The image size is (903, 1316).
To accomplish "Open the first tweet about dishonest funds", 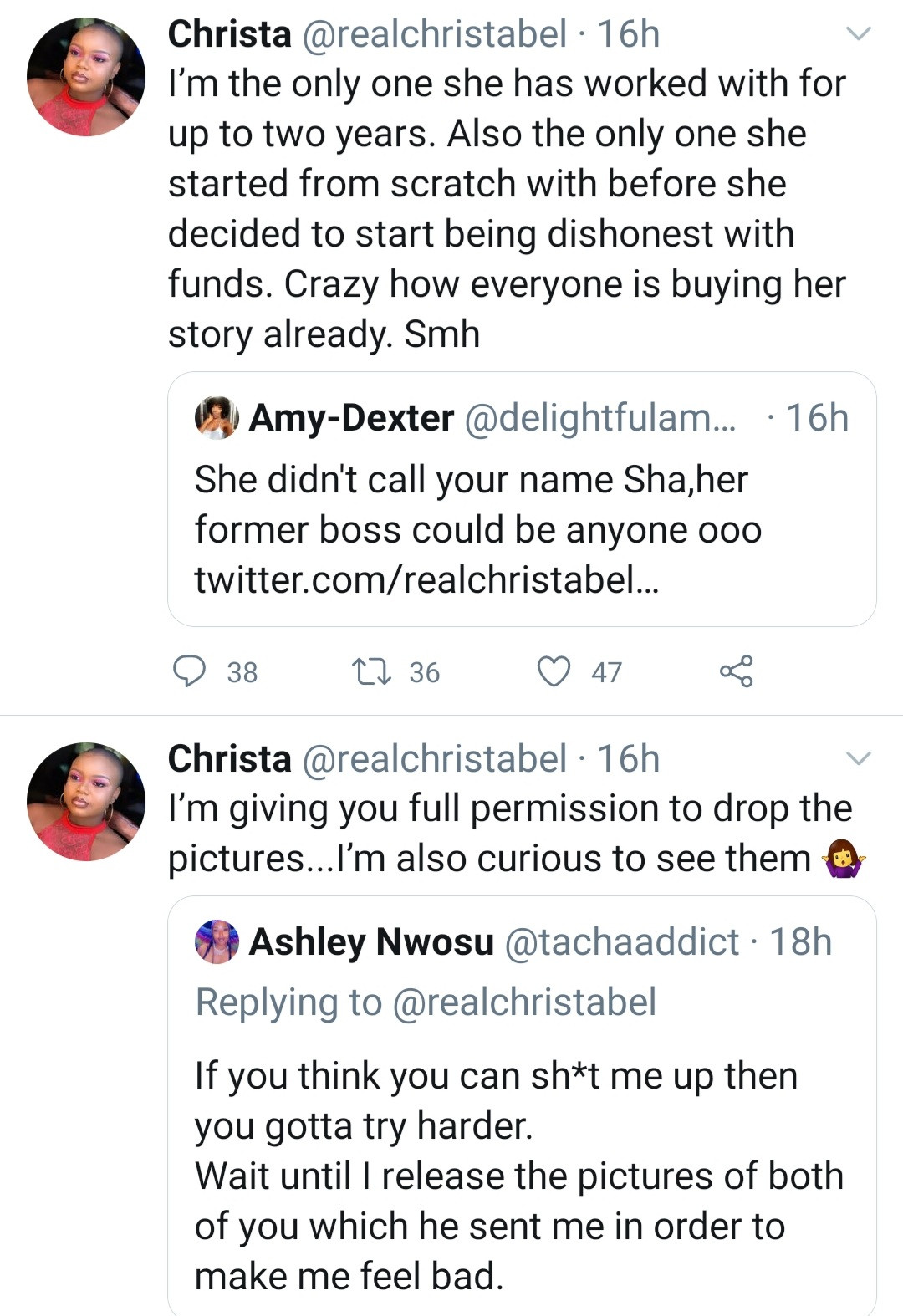I will point(506,209).
